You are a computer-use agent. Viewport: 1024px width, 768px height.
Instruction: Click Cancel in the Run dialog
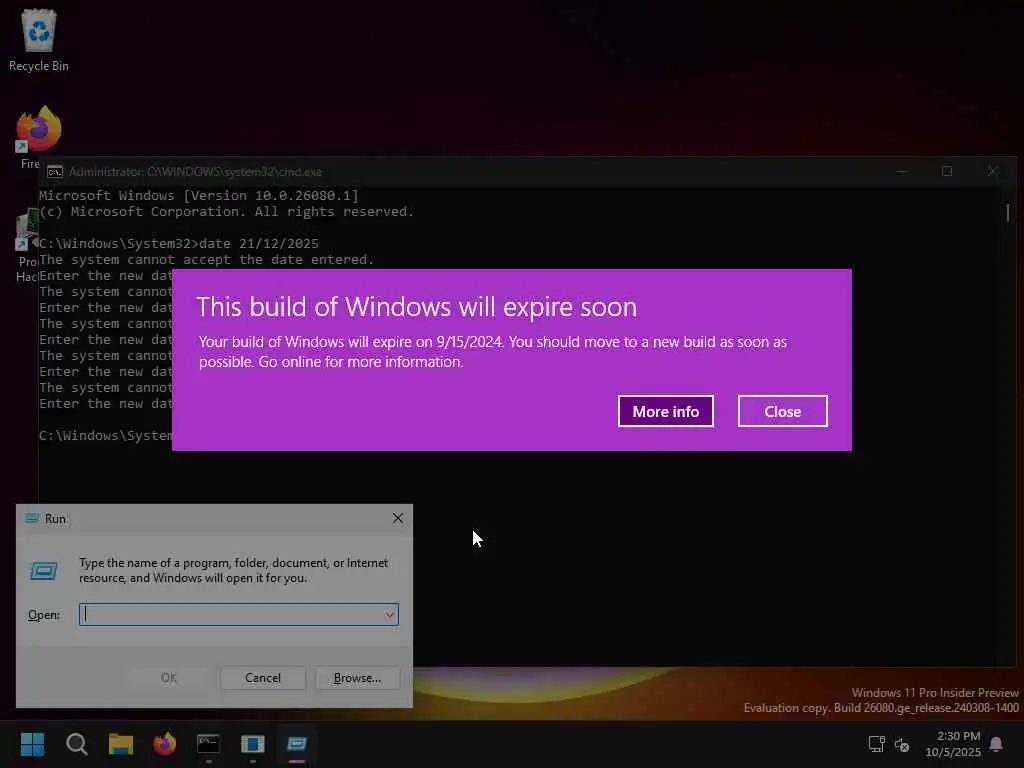coord(263,678)
